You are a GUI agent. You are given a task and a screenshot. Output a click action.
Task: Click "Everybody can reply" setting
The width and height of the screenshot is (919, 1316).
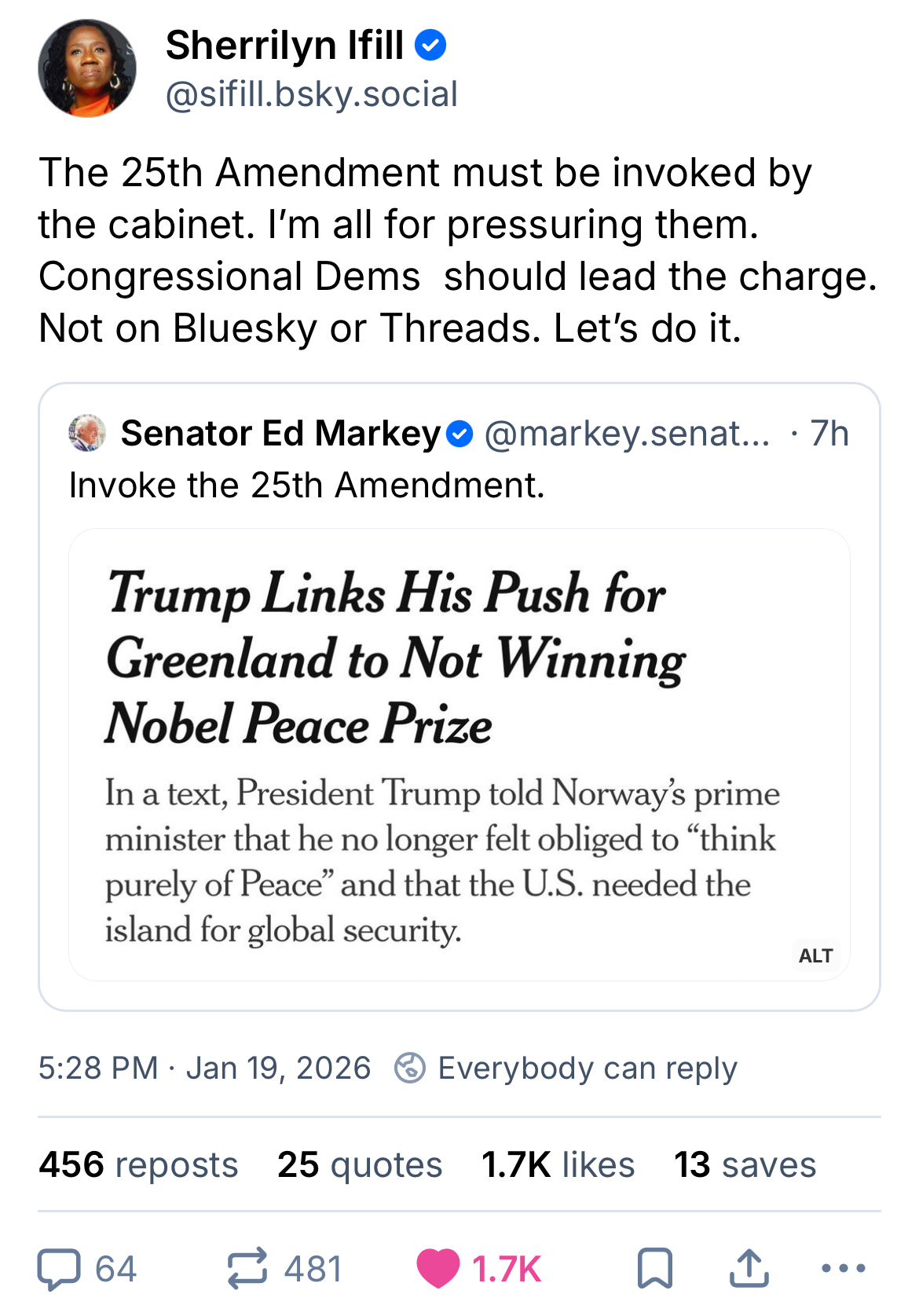tap(587, 1068)
